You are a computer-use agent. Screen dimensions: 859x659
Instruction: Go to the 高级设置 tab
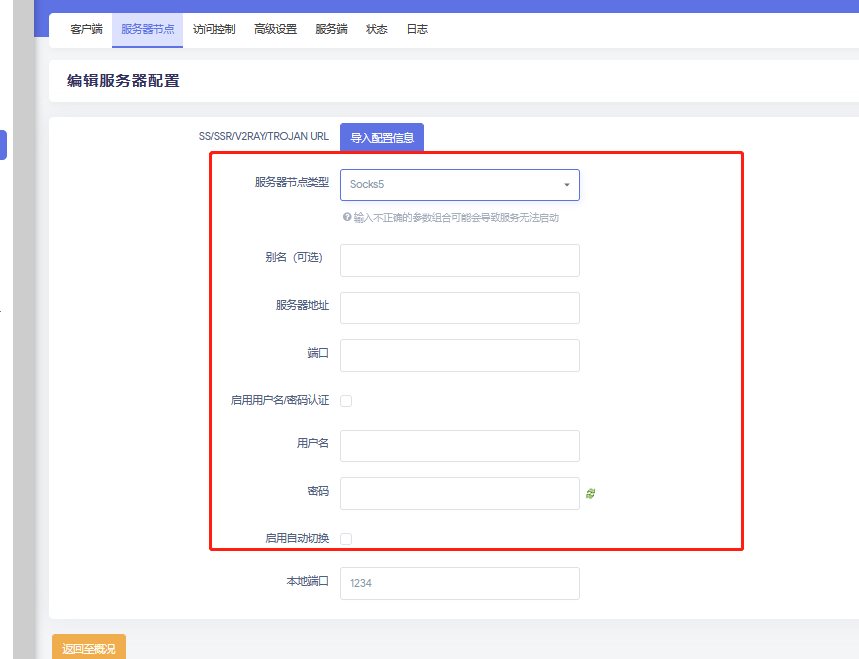[275, 29]
